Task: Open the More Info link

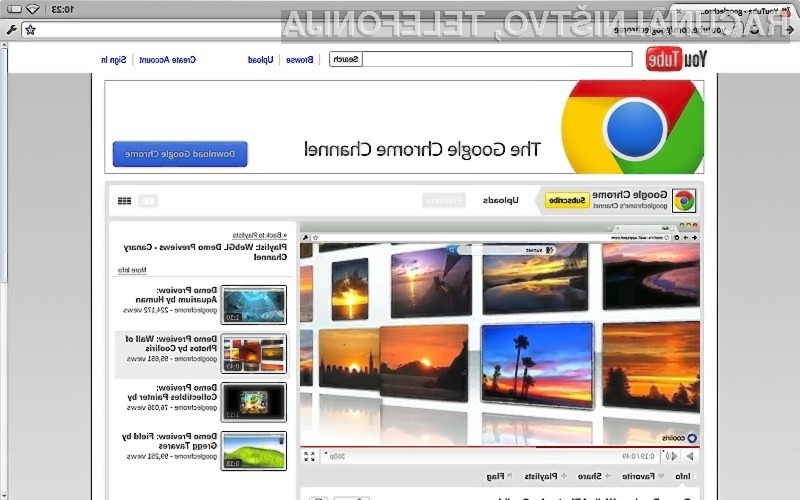Action: coord(132,270)
